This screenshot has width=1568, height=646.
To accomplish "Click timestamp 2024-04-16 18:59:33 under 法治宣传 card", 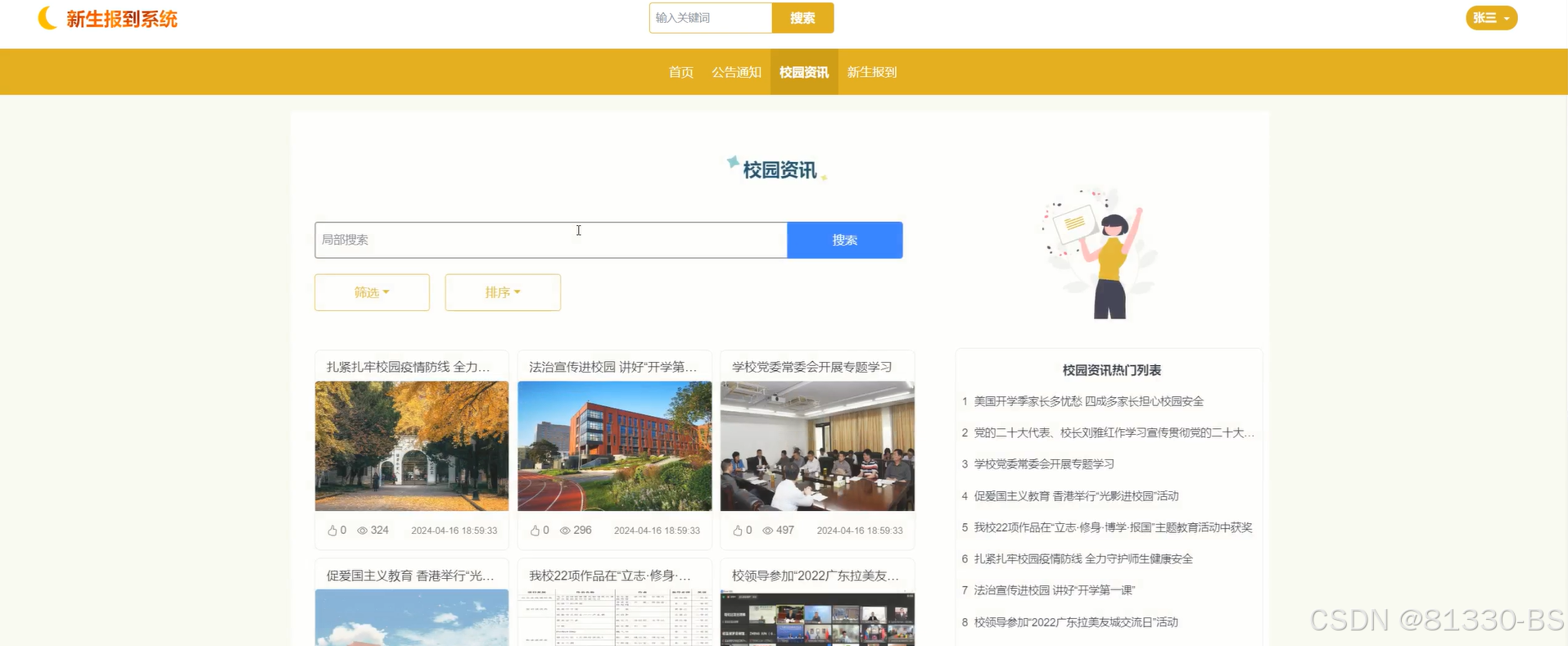I will click(657, 531).
